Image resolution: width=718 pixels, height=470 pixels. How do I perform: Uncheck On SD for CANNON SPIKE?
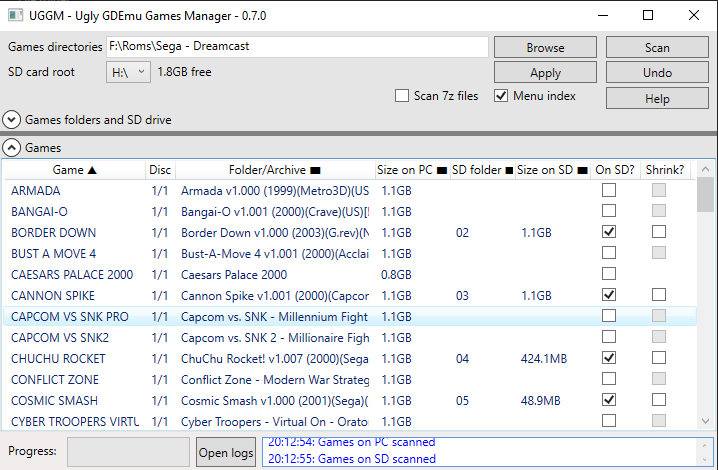[x=609, y=295]
